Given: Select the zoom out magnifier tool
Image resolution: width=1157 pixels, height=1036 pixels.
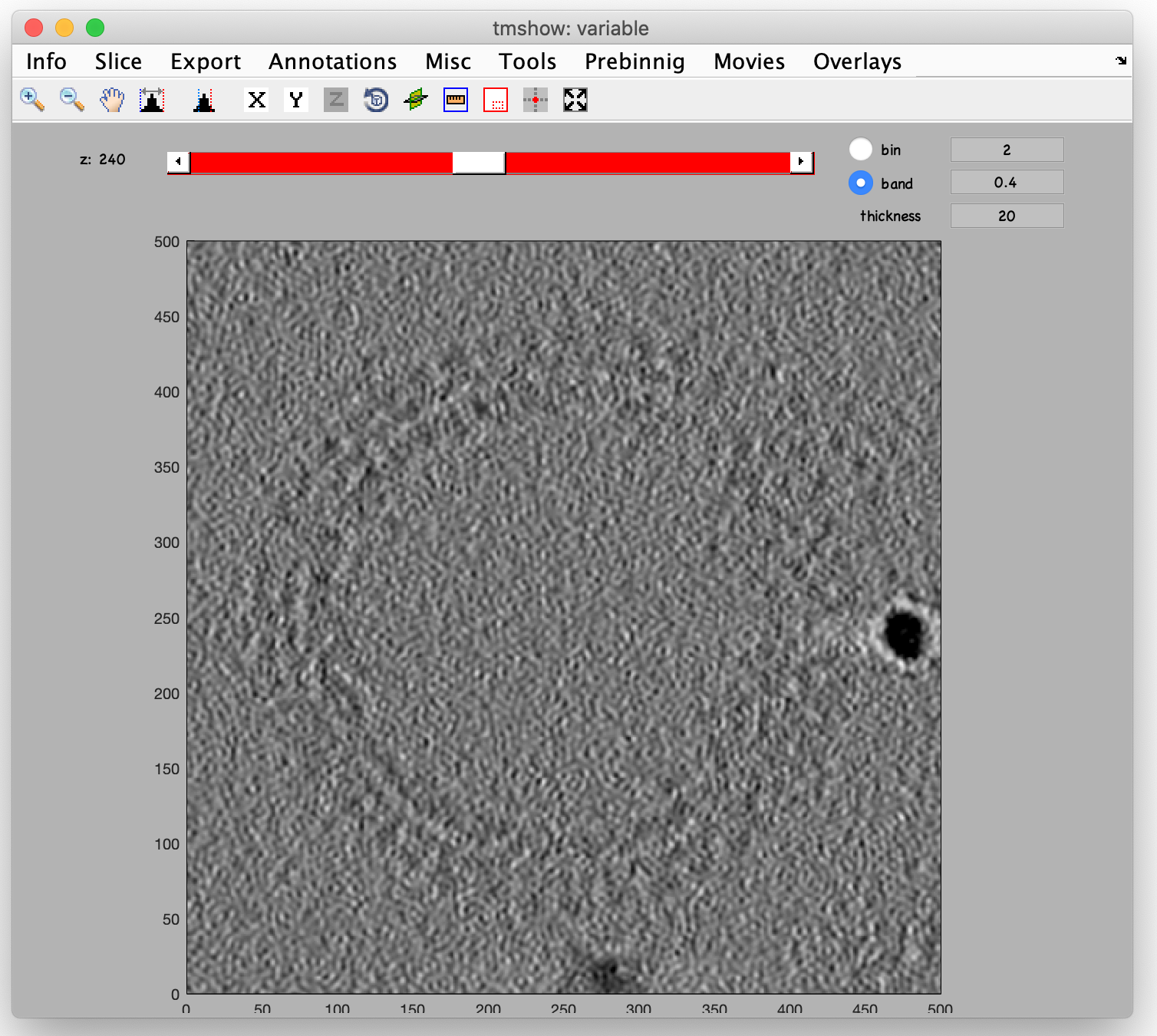Looking at the screenshot, I should pyautogui.click(x=72, y=100).
